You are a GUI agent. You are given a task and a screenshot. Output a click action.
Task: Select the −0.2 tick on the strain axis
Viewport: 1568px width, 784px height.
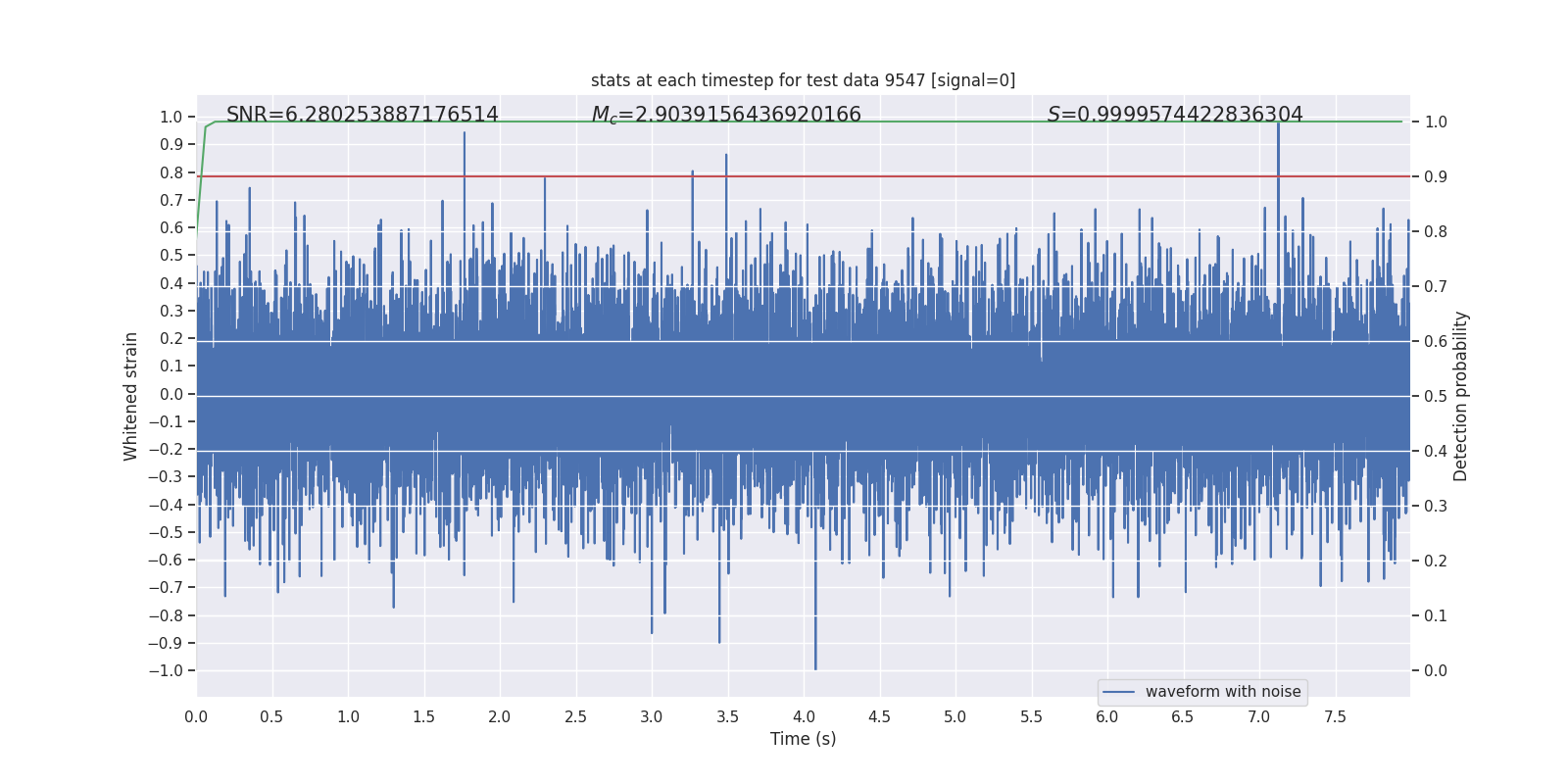pos(166,450)
